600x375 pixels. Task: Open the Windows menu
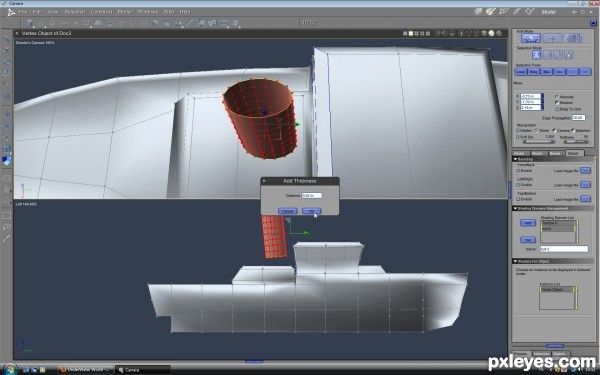pyautogui.click(x=148, y=12)
